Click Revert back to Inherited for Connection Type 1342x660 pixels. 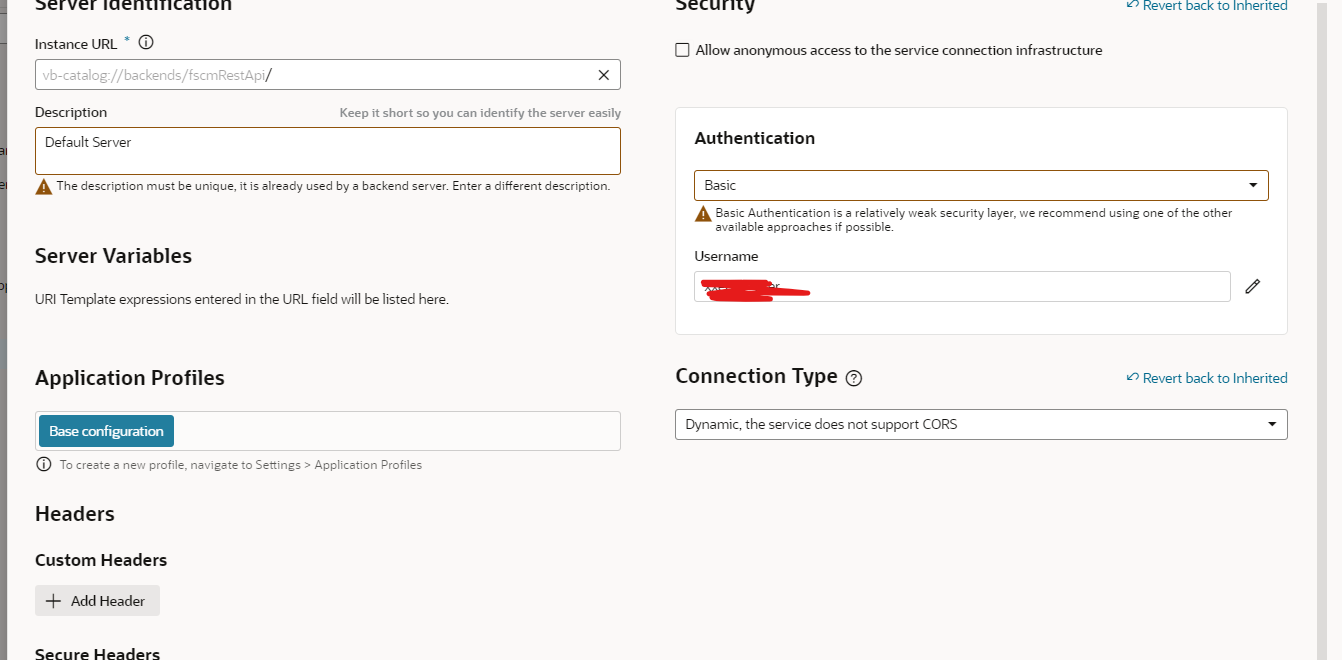[x=1207, y=378]
